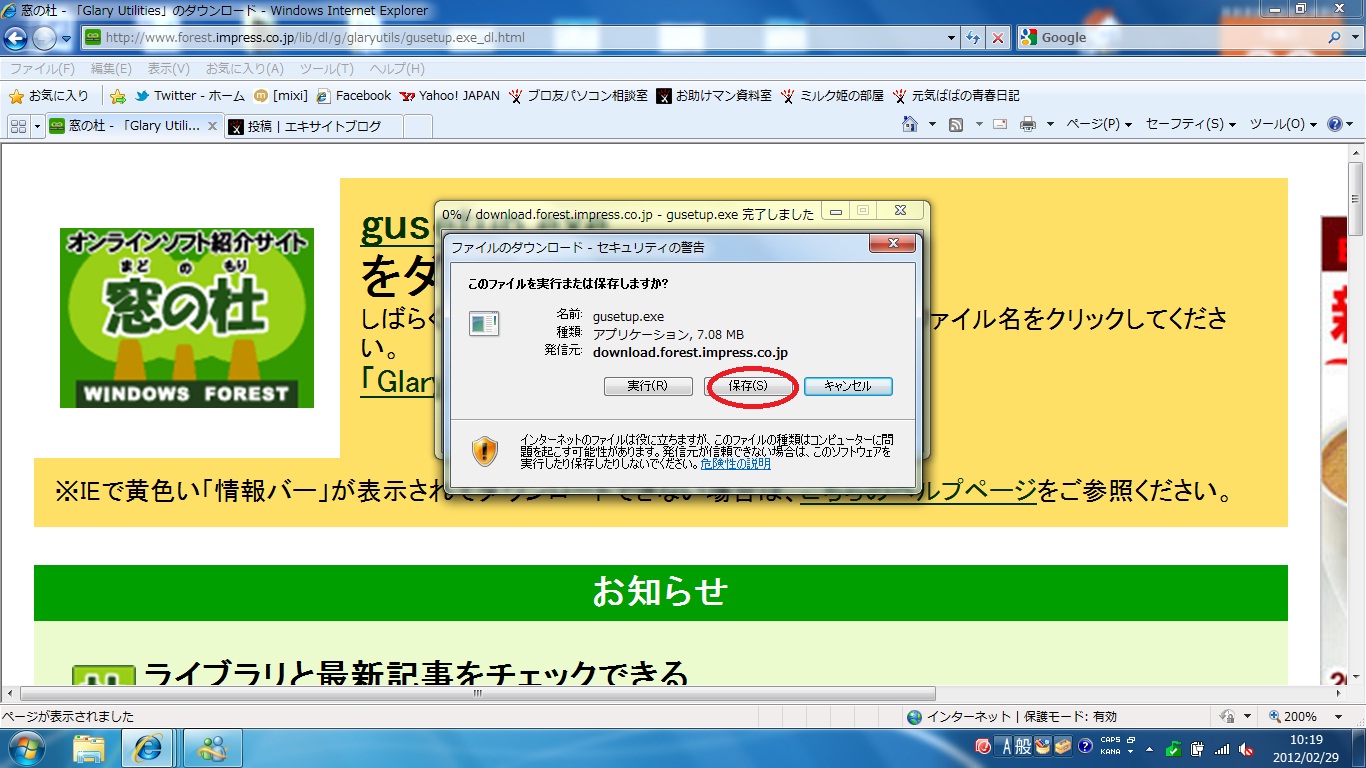The image size is (1366, 768).
Task: Click the Read Mail envelope icon
Action: coord(1000,125)
